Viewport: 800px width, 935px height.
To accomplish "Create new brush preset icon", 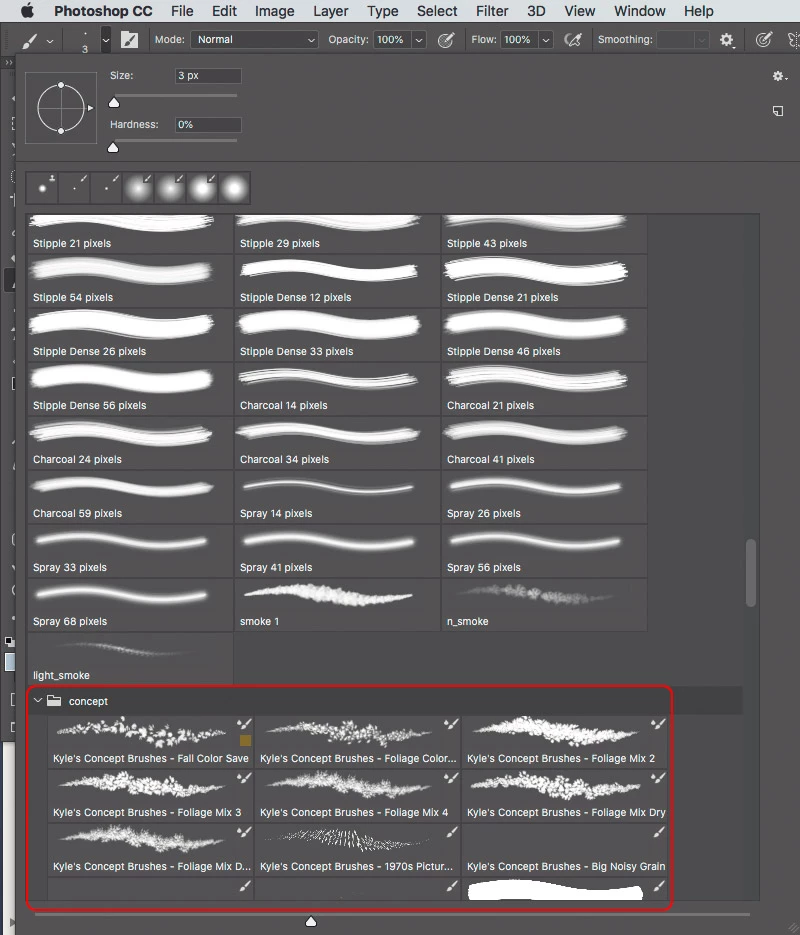I will [778, 111].
